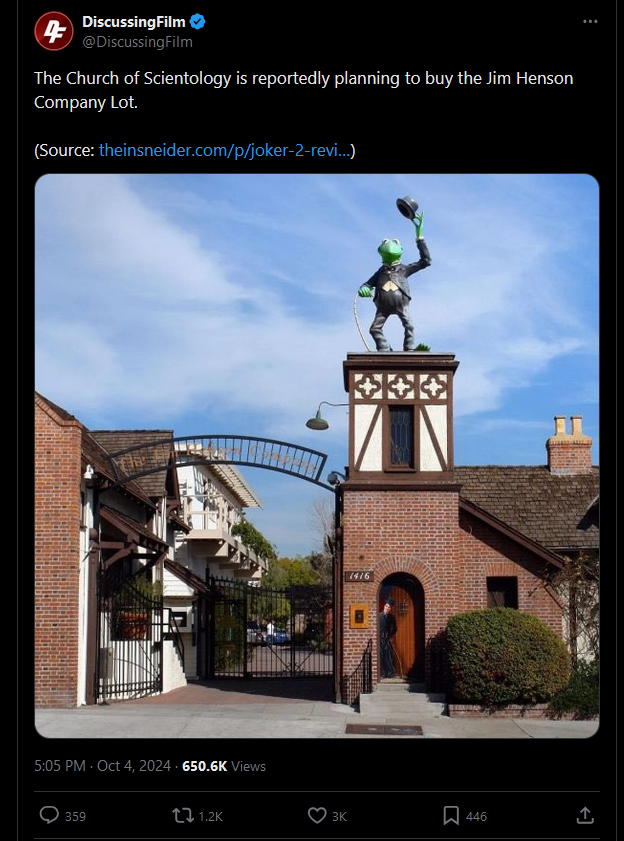Click the 446 bookmarks count

476,816
